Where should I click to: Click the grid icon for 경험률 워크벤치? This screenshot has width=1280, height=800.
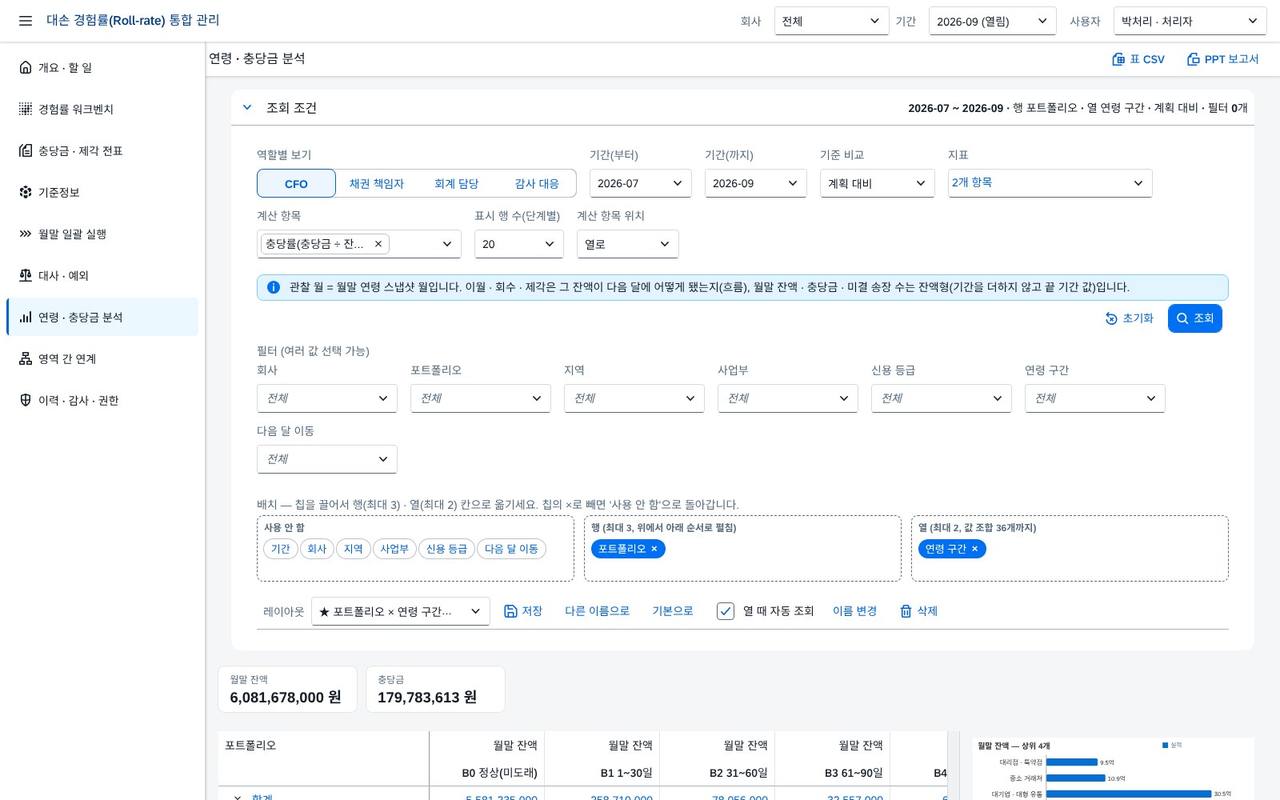coord(25,109)
